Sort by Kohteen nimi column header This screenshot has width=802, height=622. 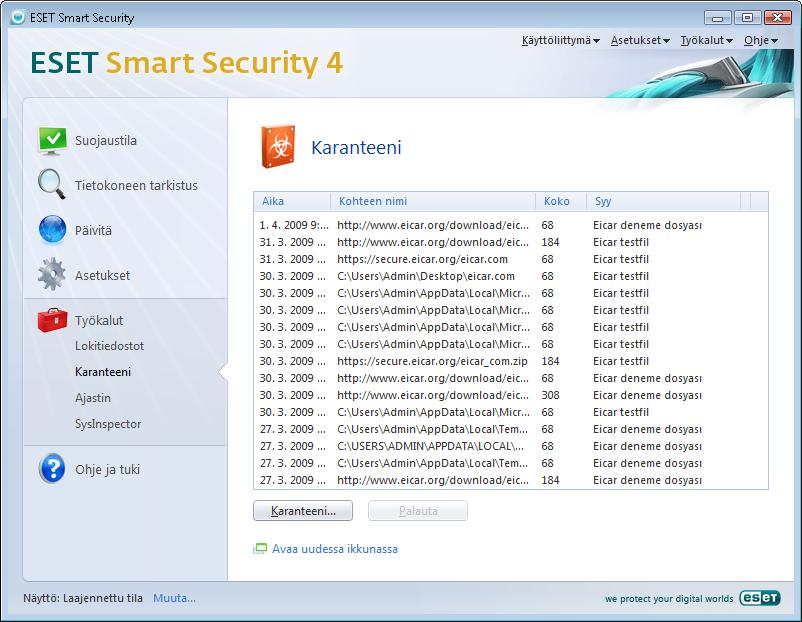[433, 201]
